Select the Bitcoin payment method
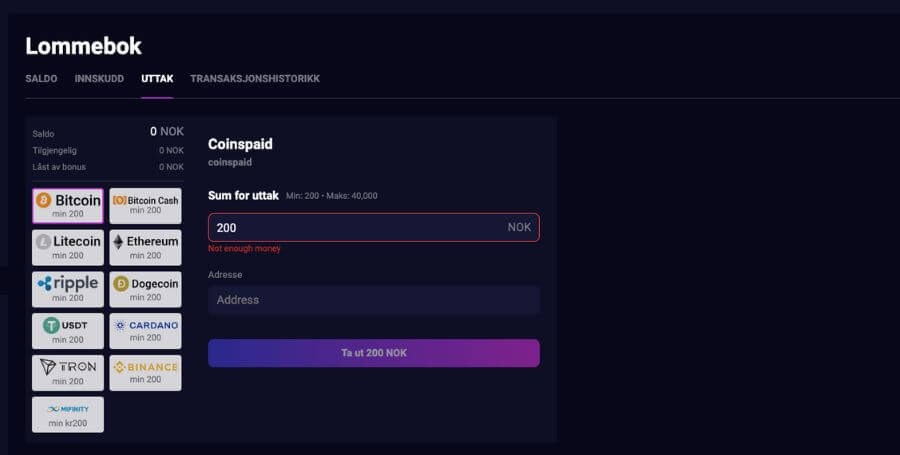The height and width of the screenshot is (455, 900). click(68, 205)
